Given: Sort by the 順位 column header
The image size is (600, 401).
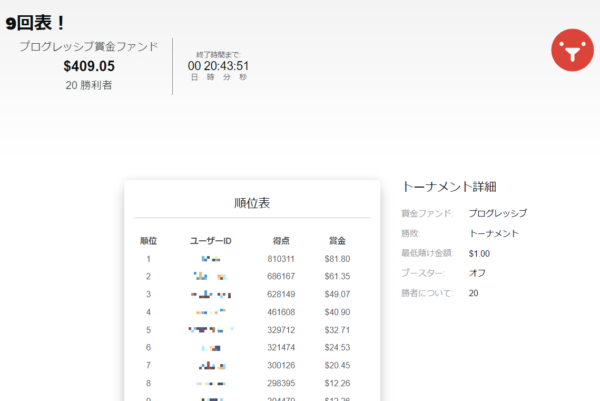Looking at the screenshot, I should (x=148, y=241).
